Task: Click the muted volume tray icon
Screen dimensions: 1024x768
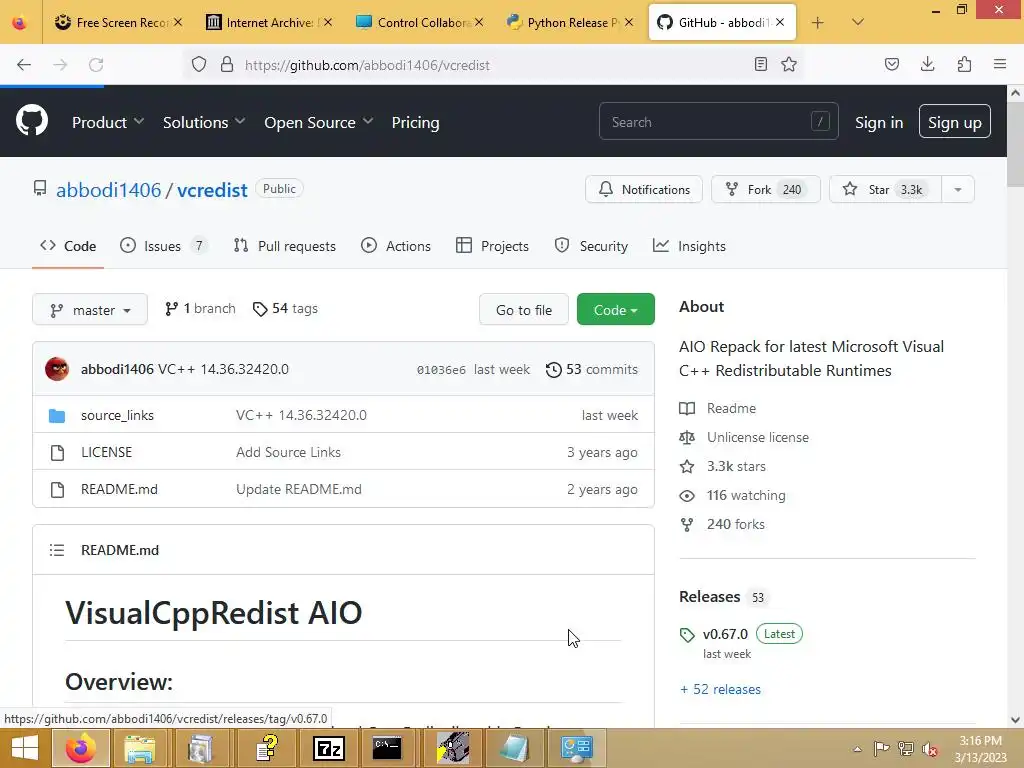Action: click(929, 749)
